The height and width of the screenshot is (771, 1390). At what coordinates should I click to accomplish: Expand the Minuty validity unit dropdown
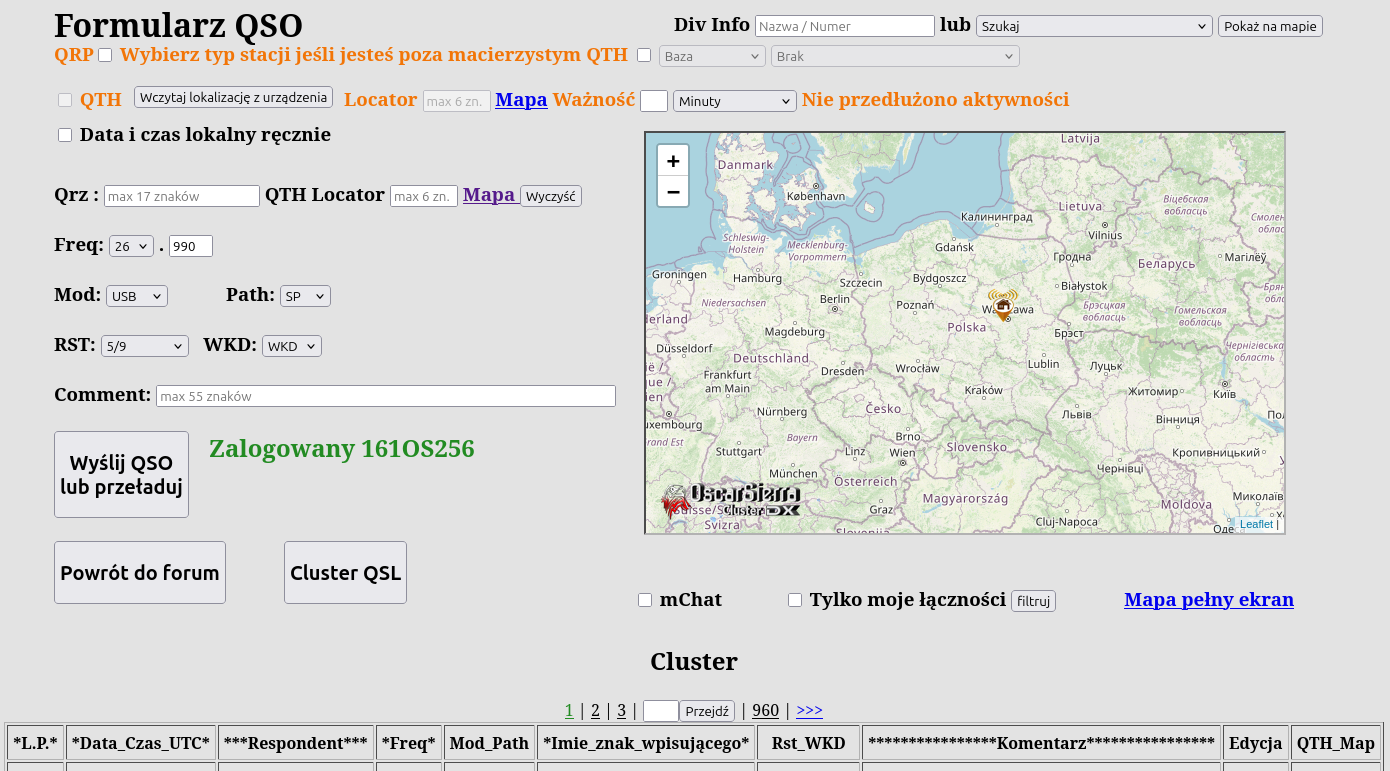click(734, 101)
